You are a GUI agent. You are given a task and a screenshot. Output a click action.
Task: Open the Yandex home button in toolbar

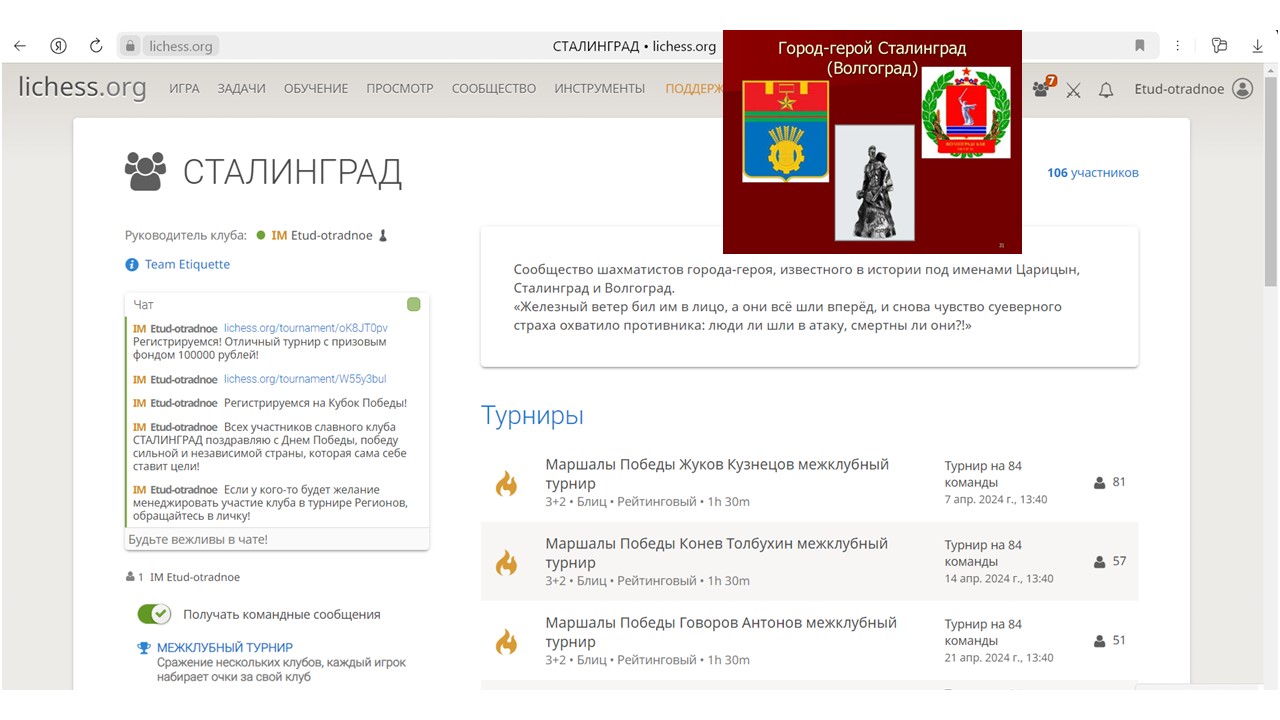(58, 46)
